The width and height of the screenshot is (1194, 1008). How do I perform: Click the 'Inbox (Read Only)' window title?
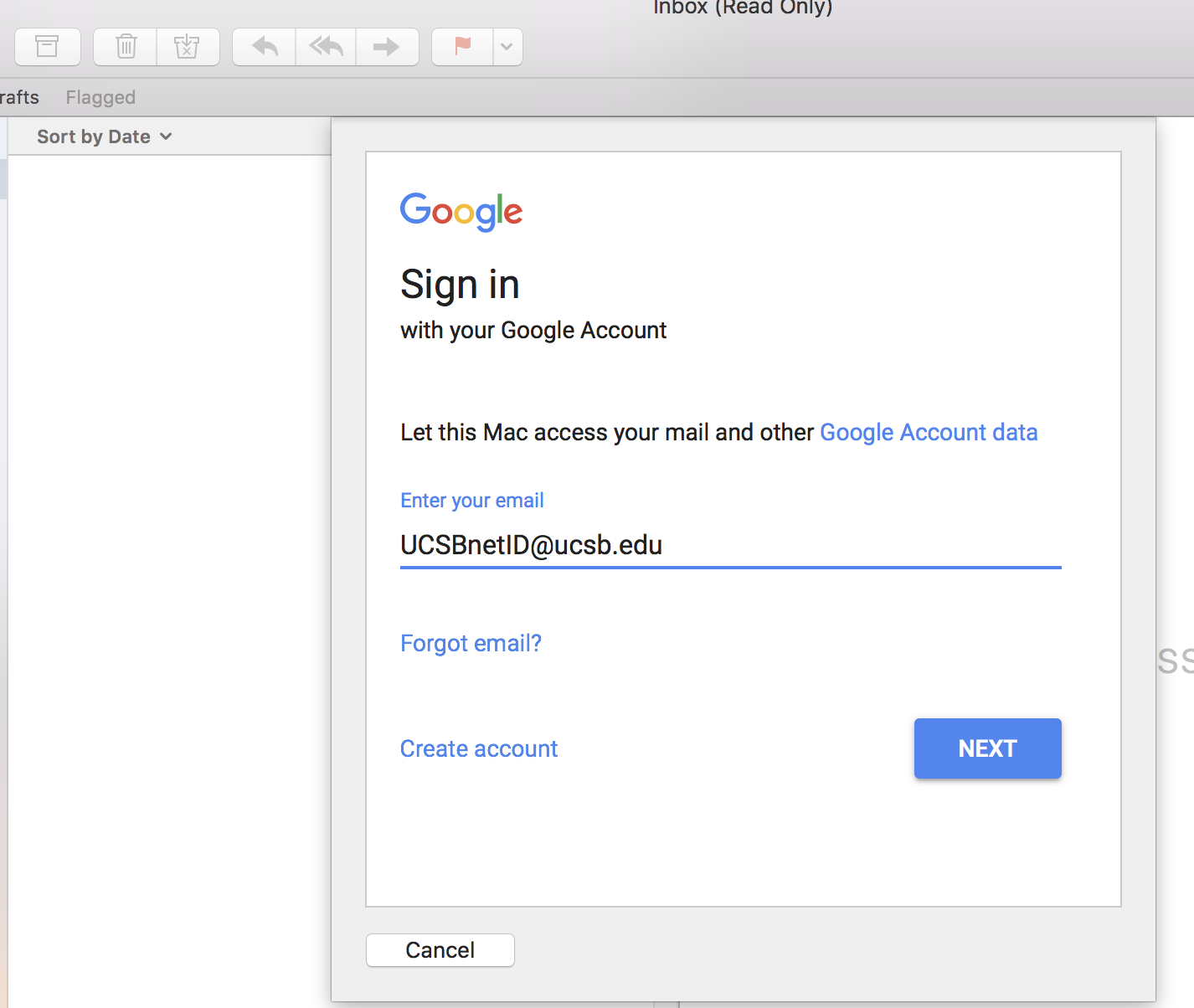[743, 8]
